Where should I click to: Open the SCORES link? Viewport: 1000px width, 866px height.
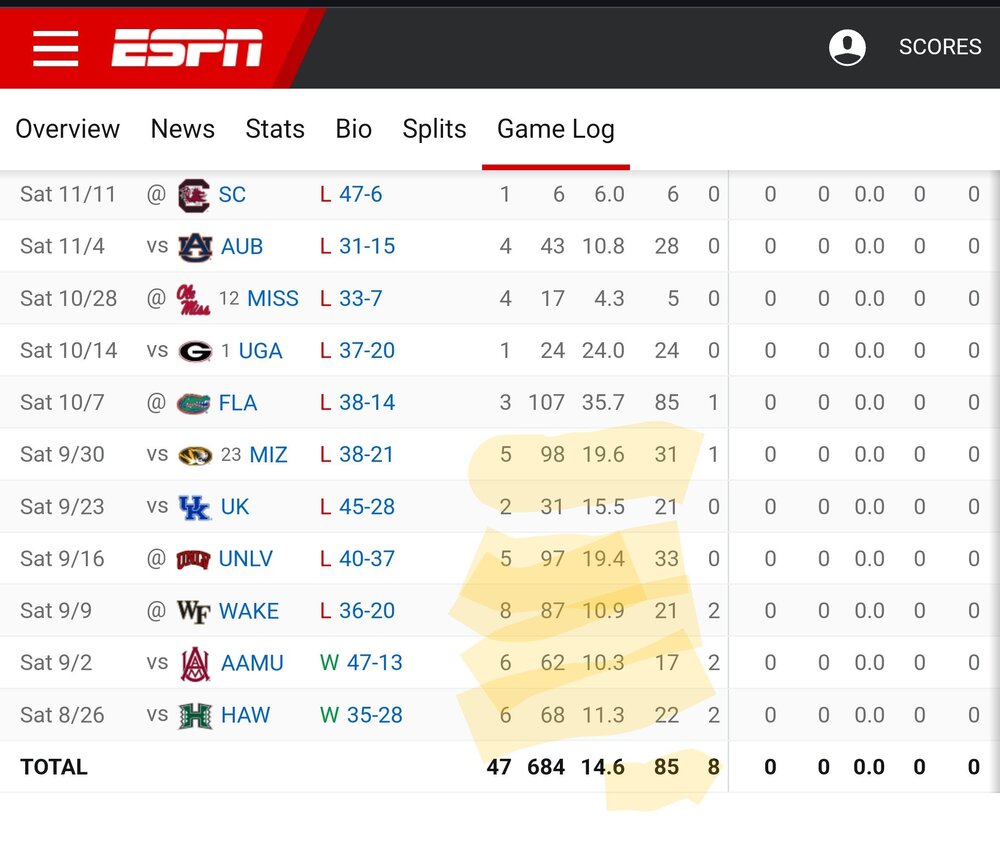point(940,47)
